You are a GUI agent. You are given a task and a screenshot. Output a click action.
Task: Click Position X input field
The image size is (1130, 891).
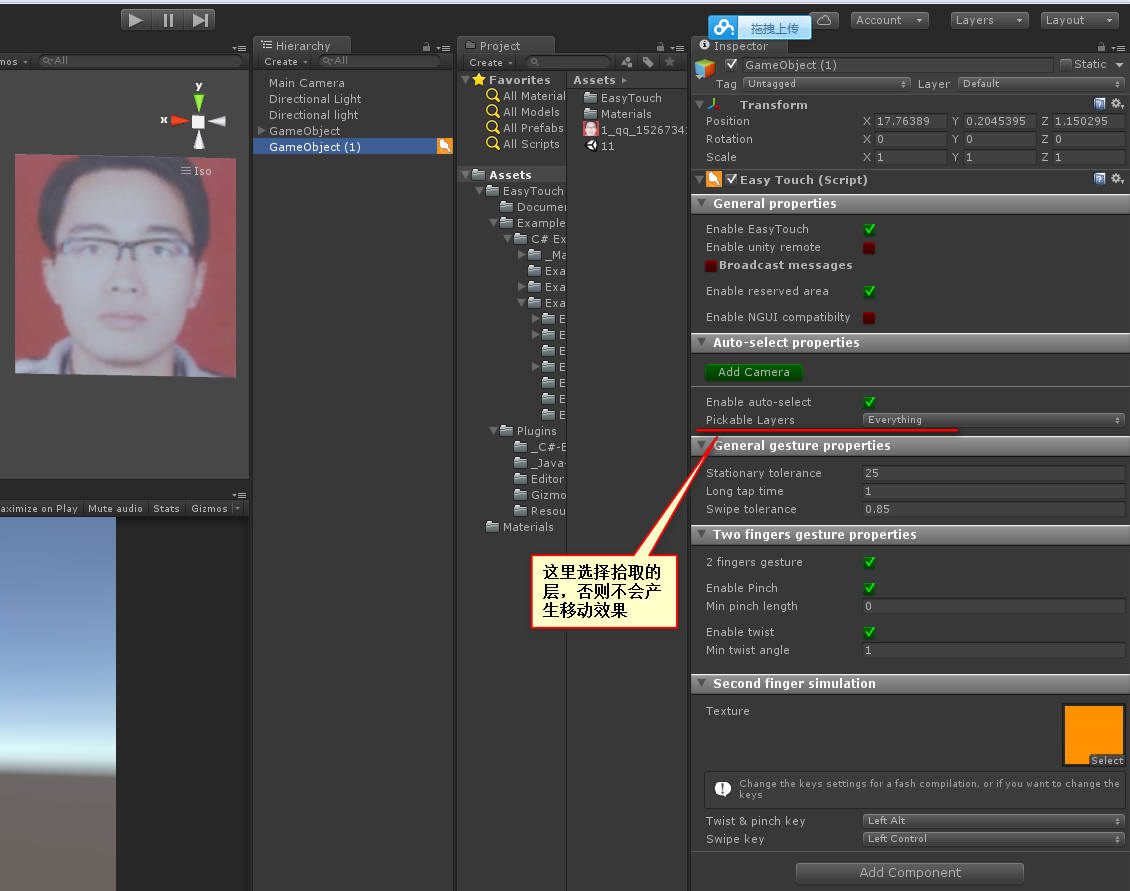911,121
